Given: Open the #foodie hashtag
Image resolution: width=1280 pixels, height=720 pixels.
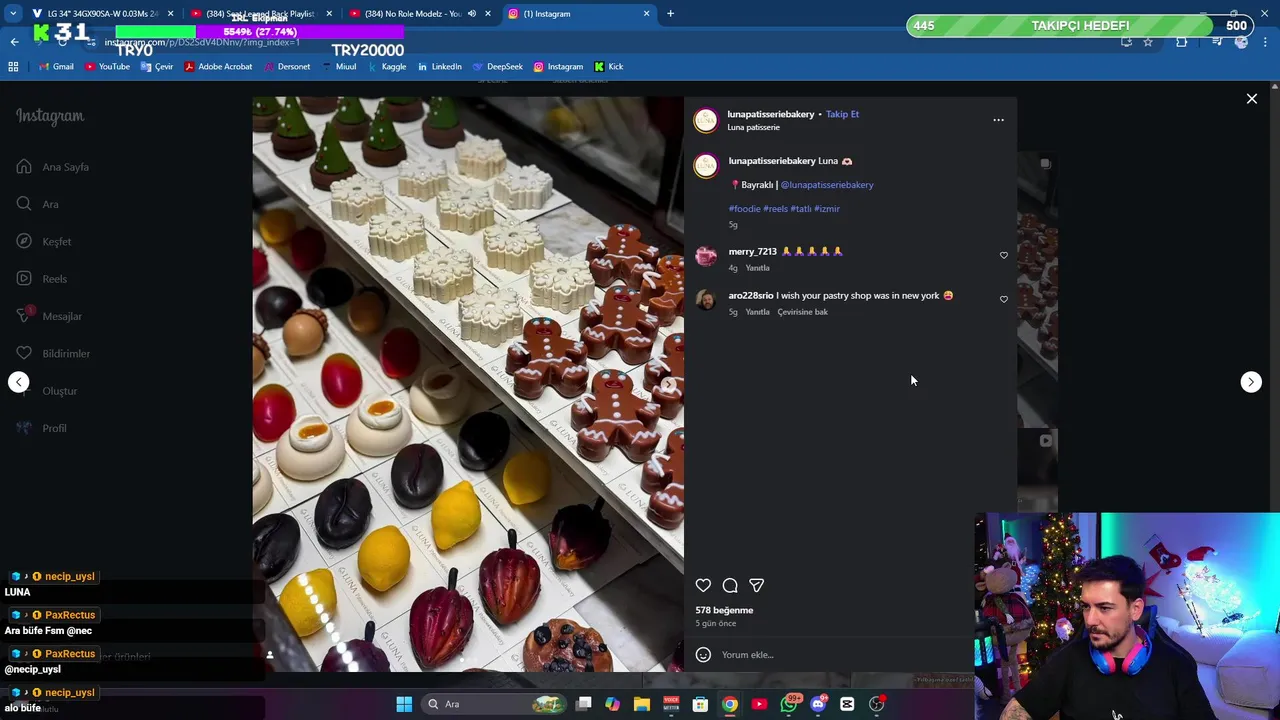Looking at the screenshot, I should coord(744,209).
